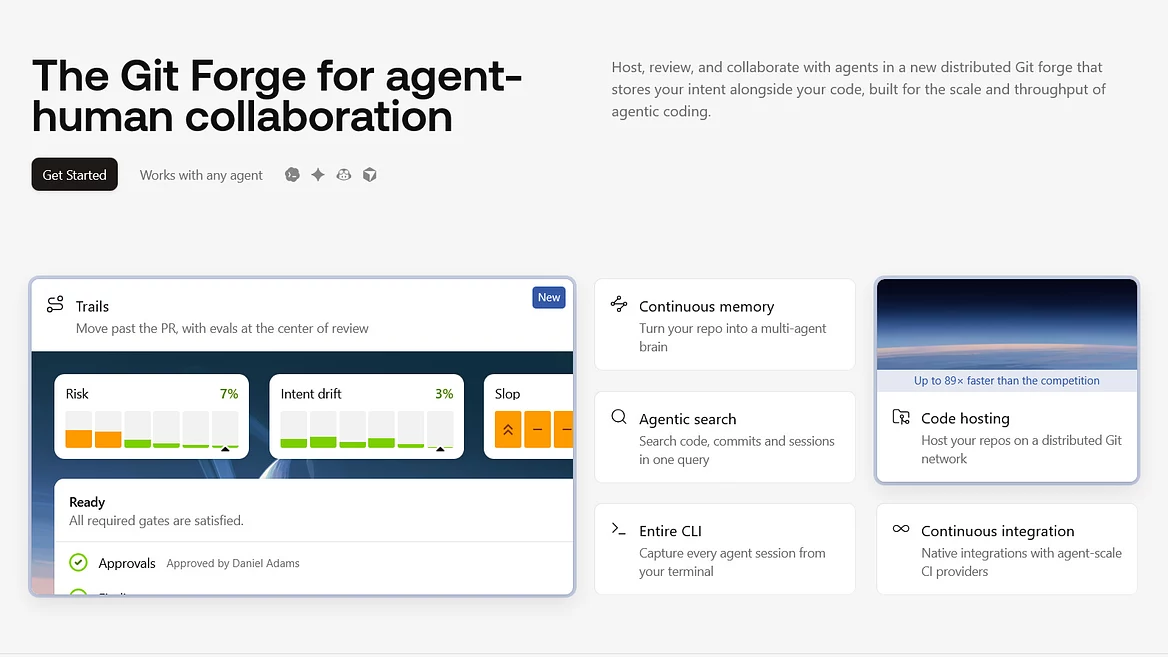Click the Continuous integration infinity icon
Viewport: 1168px width, 657px height.
pos(901,529)
